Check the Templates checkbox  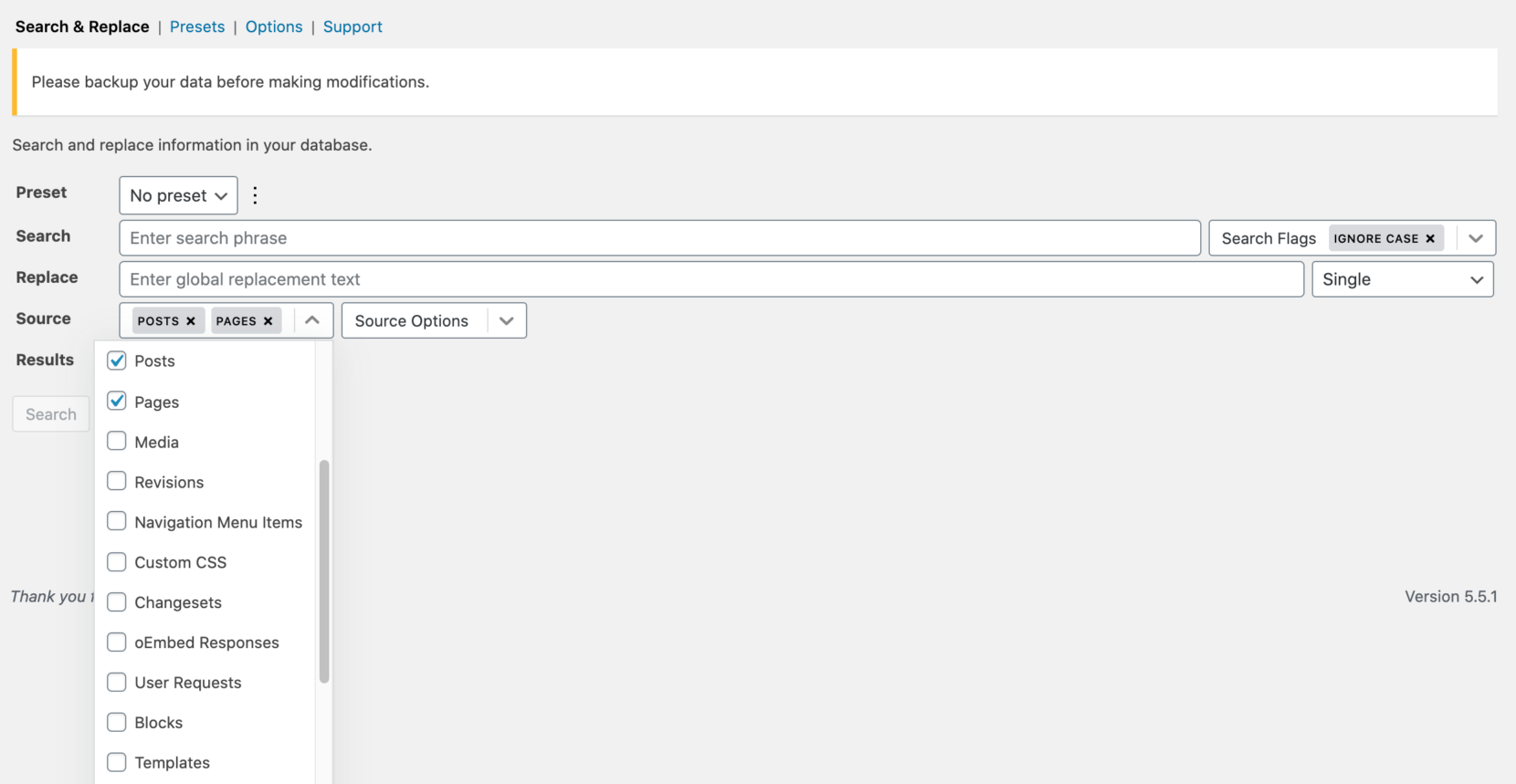[x=117, y=763]
